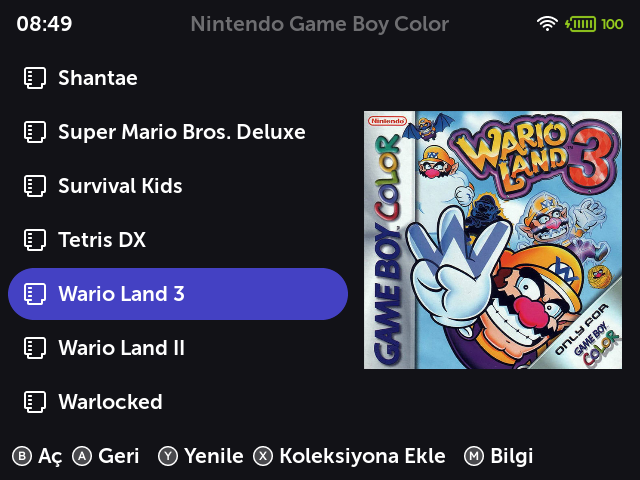Image resolution: width=640 pixels, height=480 pixels.
Task: Click the M button icon for Bilgi
Action: point(474,456)
